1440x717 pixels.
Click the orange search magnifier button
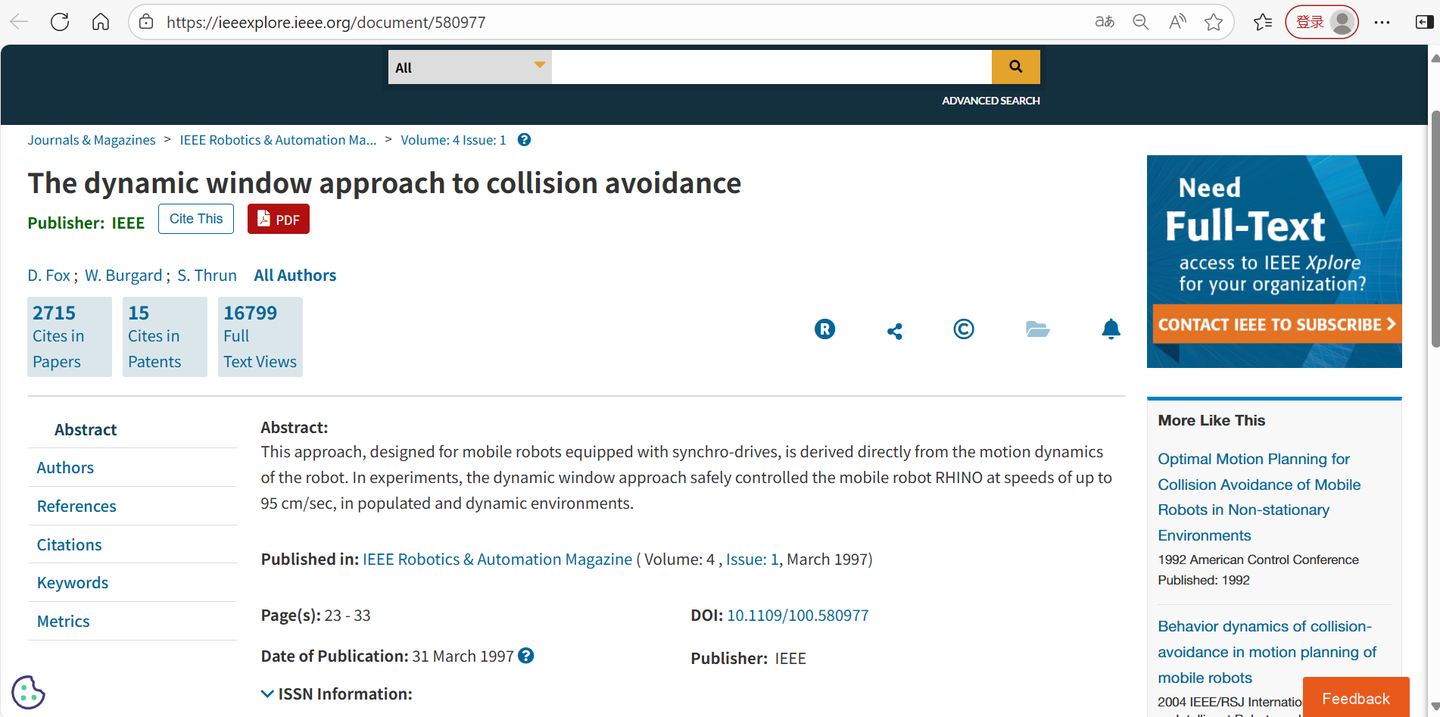click(1016, 67)
